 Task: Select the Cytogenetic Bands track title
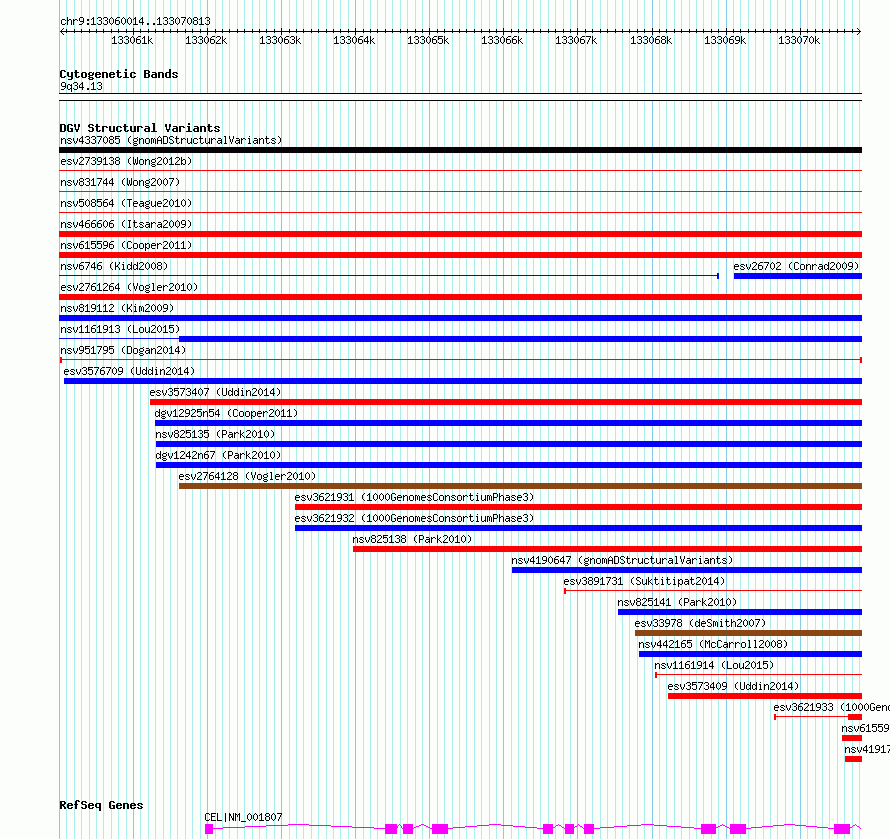click(x=119, y=74)
